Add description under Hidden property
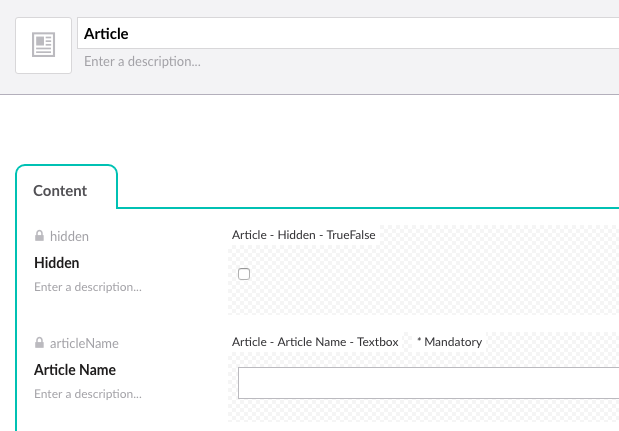 coord(88,287)
